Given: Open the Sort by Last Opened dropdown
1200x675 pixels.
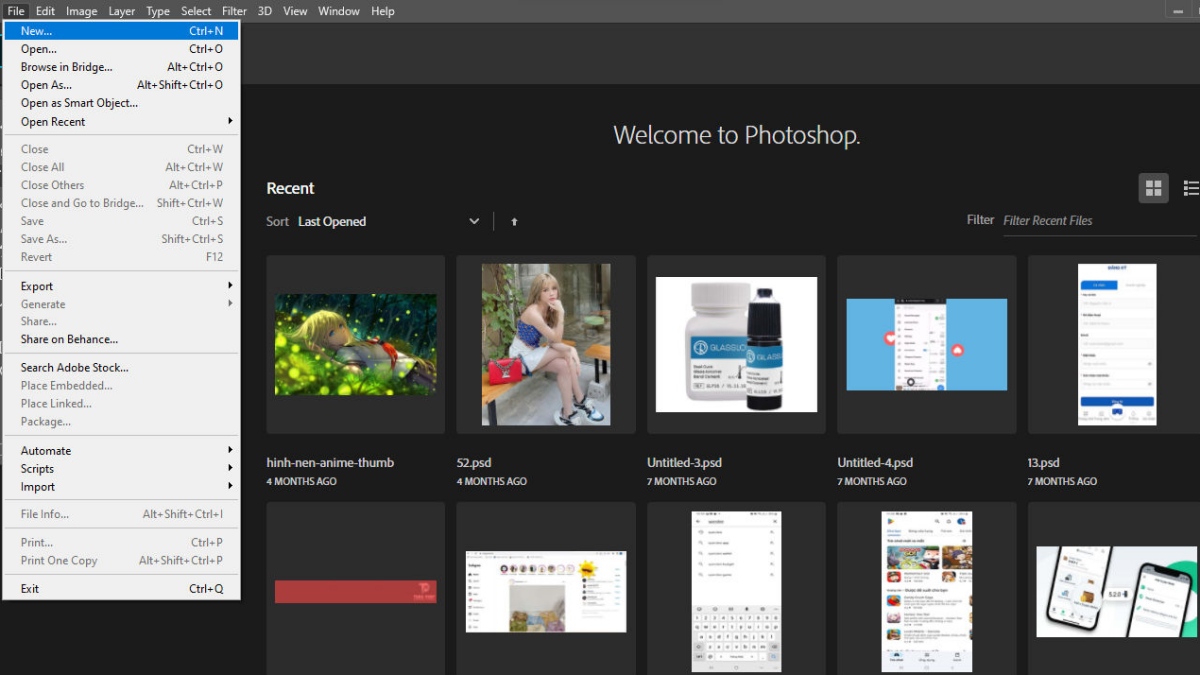Looking at the screenshot, I should (388, 222).
